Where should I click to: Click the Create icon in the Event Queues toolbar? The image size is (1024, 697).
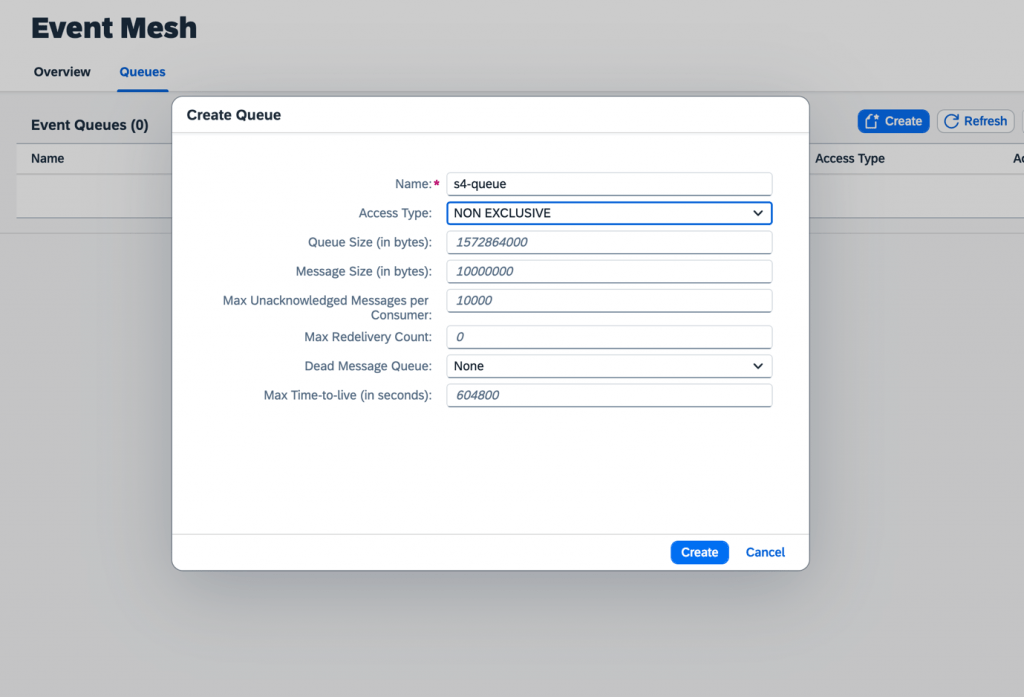[x=872, y=122]
